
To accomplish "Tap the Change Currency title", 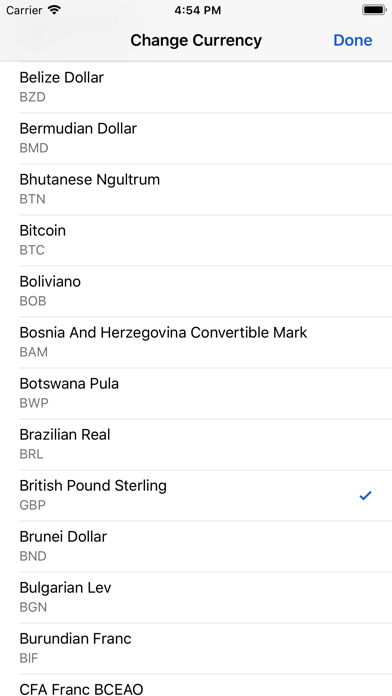I will tap(196, 40).
